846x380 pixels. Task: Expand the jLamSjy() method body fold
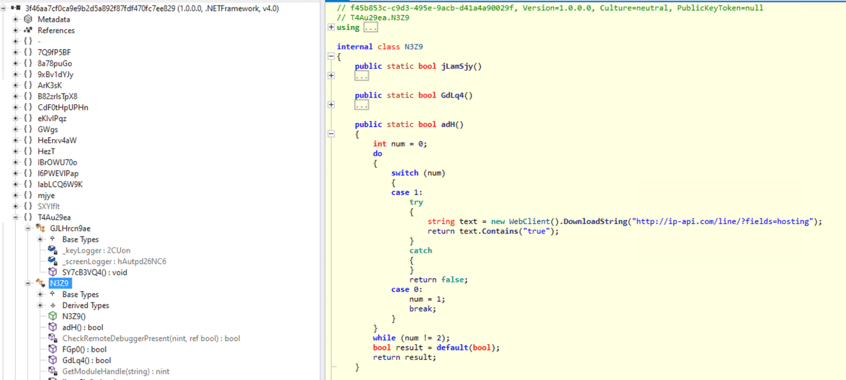pos(331,76)
